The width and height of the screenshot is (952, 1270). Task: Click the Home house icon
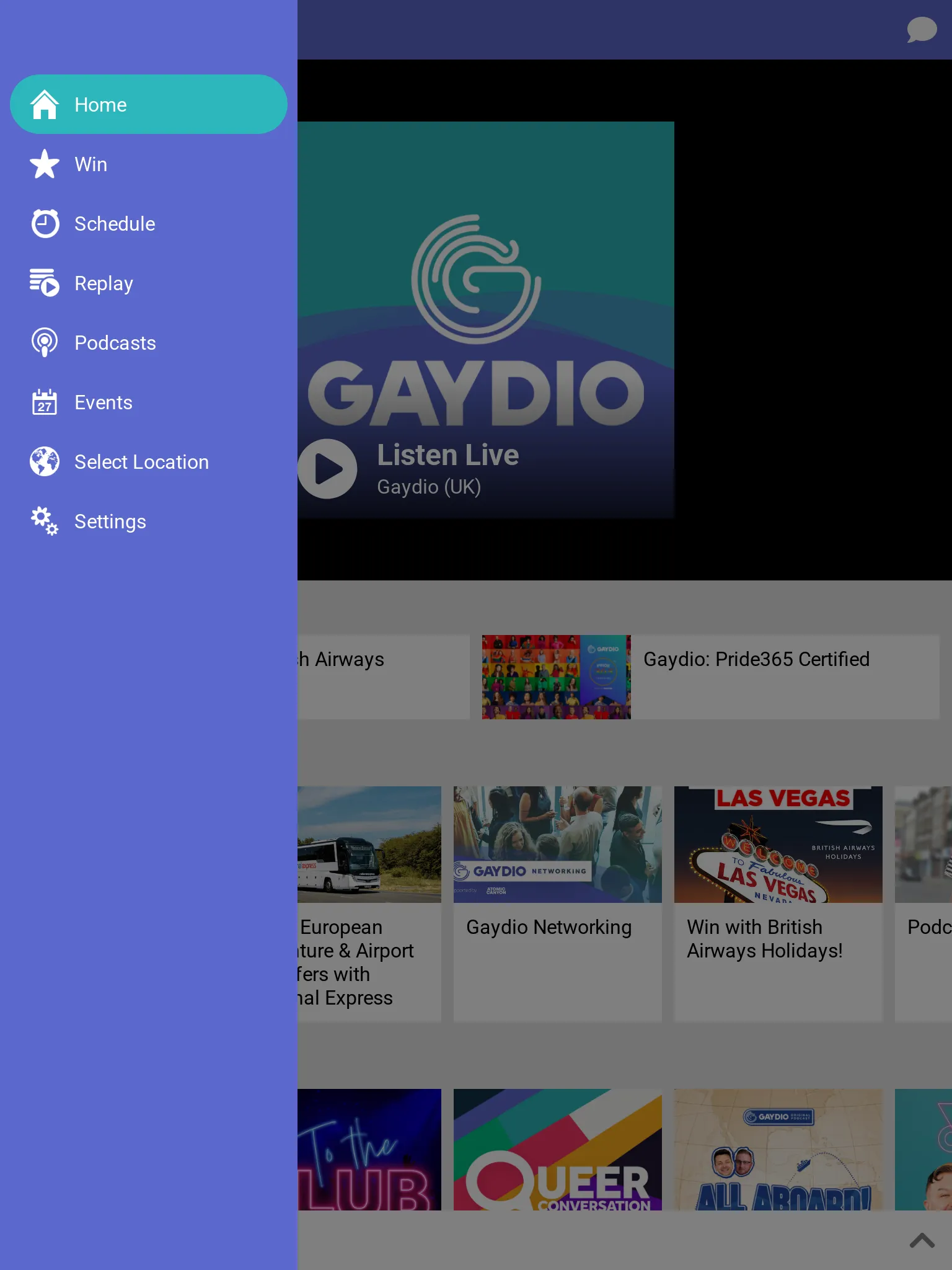(x=45, y=104)
